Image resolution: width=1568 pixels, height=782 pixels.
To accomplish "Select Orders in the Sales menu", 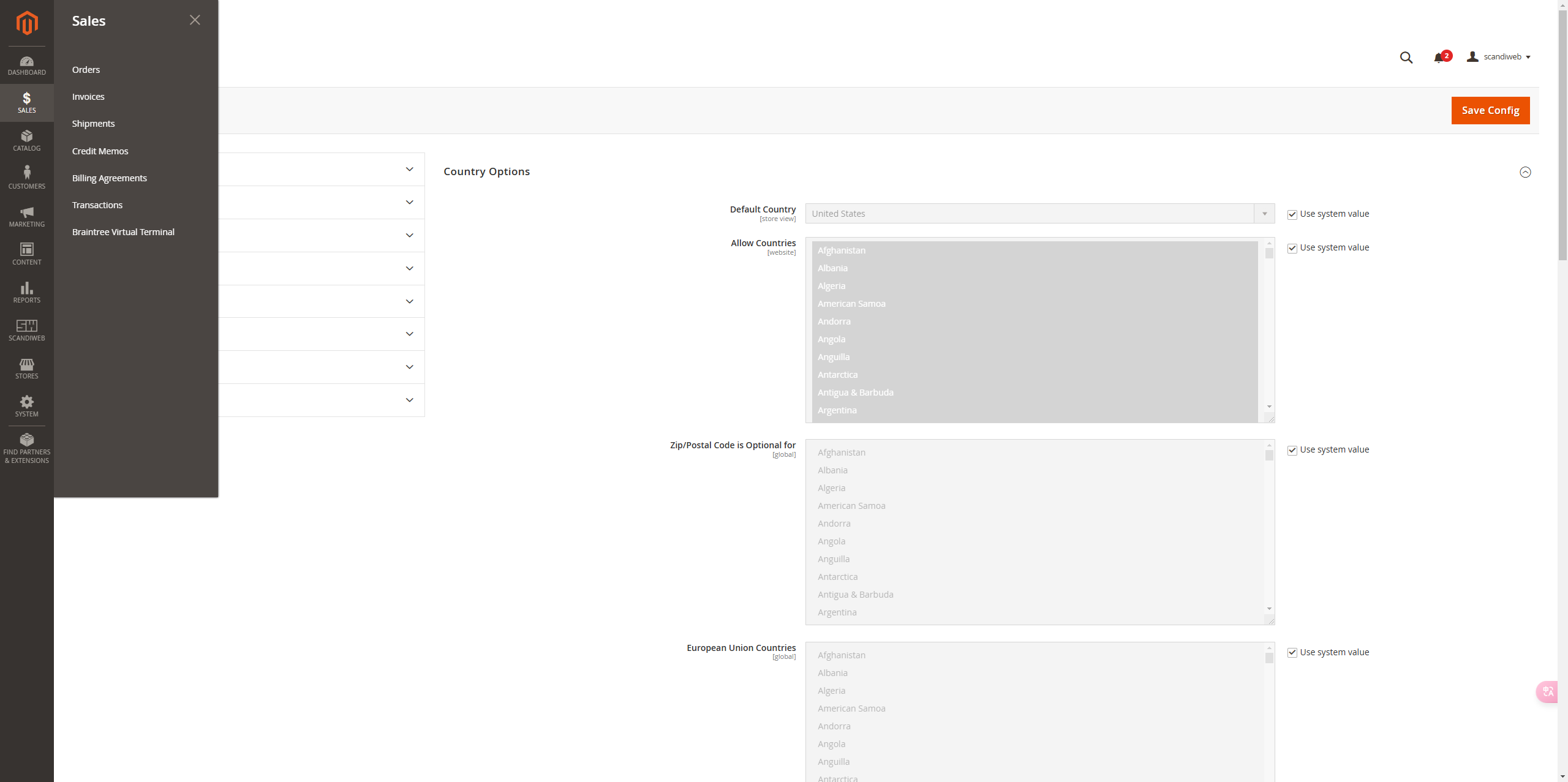I will 86,70.
